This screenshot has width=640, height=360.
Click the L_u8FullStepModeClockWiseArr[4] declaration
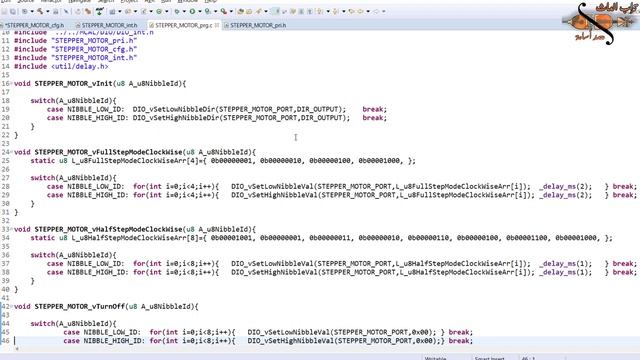[135, 161]
